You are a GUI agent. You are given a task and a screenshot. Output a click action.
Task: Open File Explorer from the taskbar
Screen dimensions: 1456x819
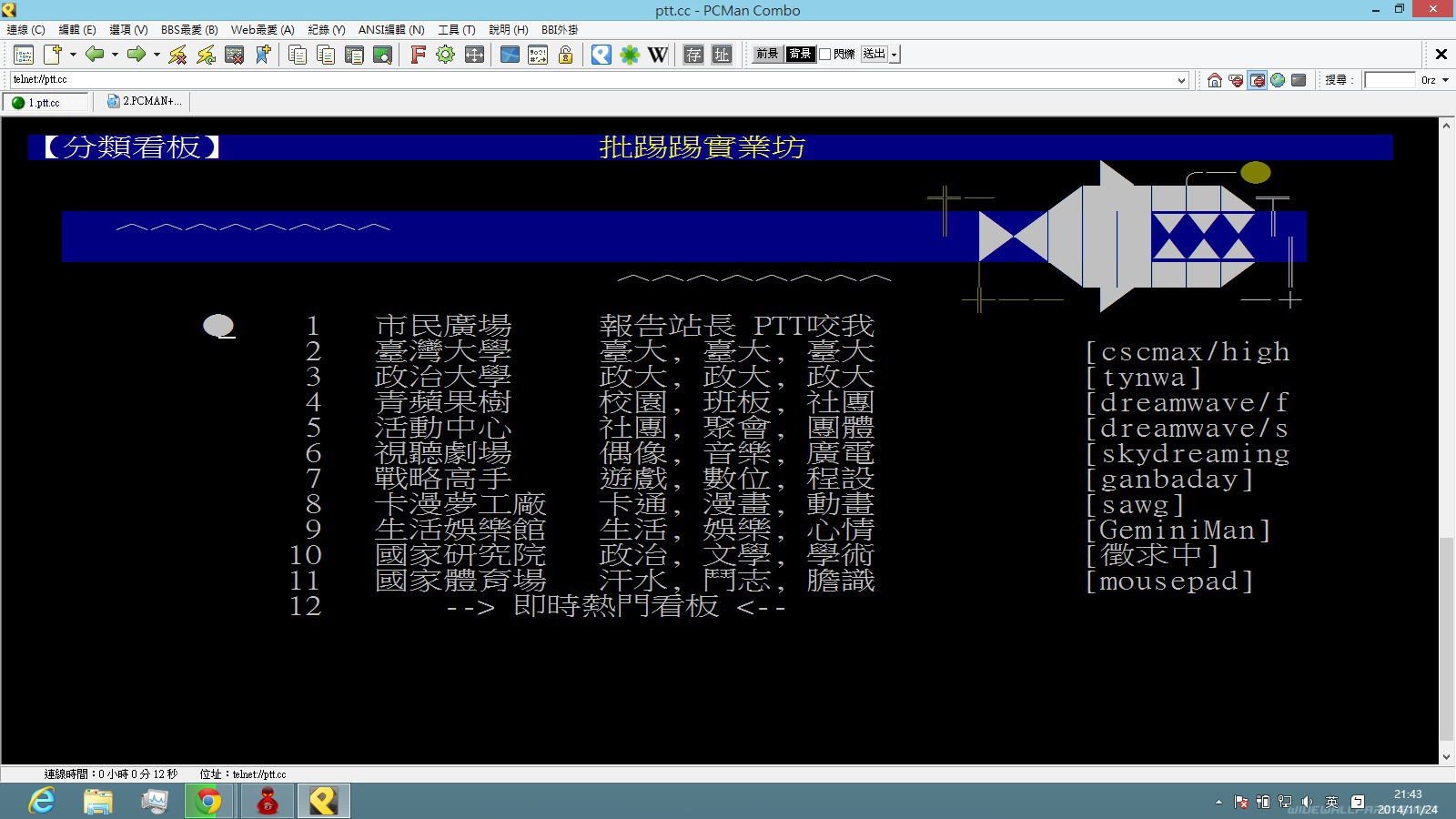click(x=98, y=802)
